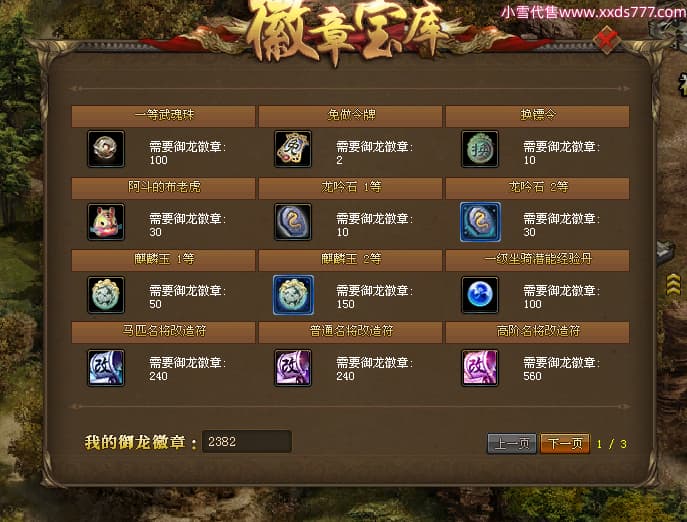The height and width of the screenshot is (522, 687).
Task: Click the 免做令牌 token icon
Action: (293, 149)
